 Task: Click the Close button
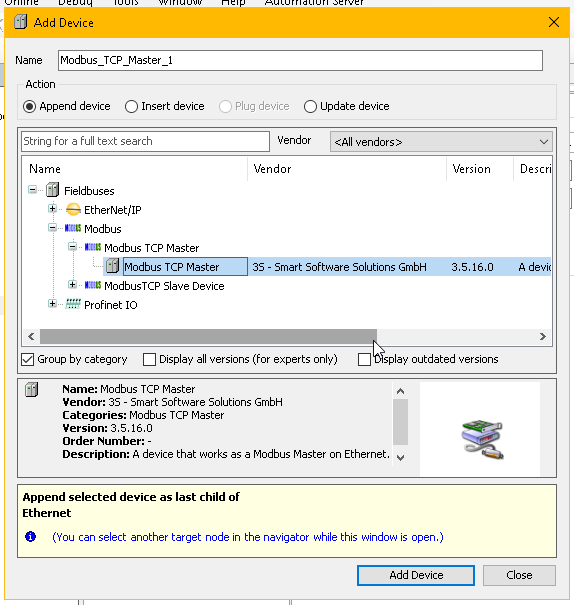coord(519,575)
